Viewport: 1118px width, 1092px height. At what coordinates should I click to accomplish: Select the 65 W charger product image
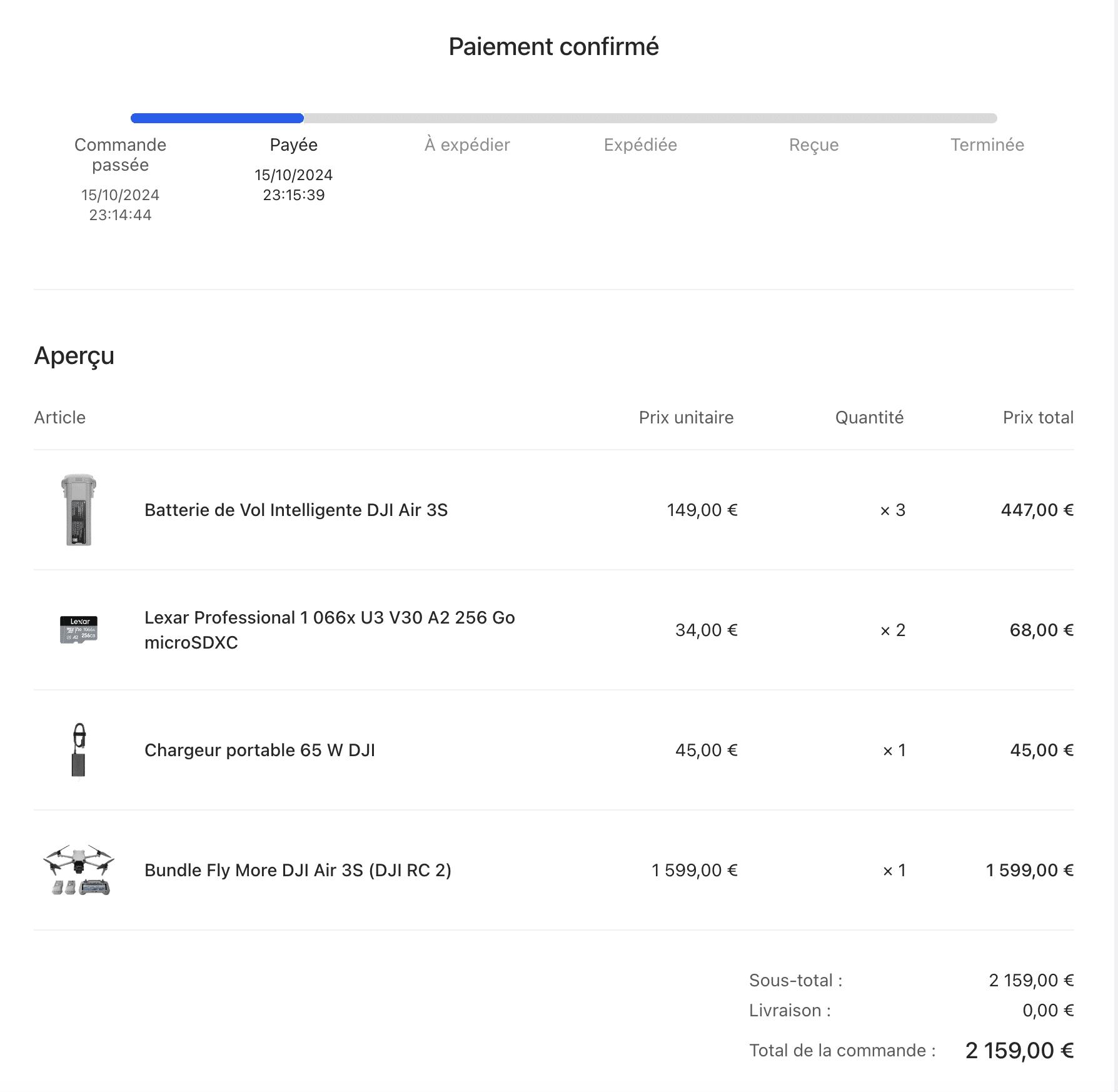coord(79,750)
